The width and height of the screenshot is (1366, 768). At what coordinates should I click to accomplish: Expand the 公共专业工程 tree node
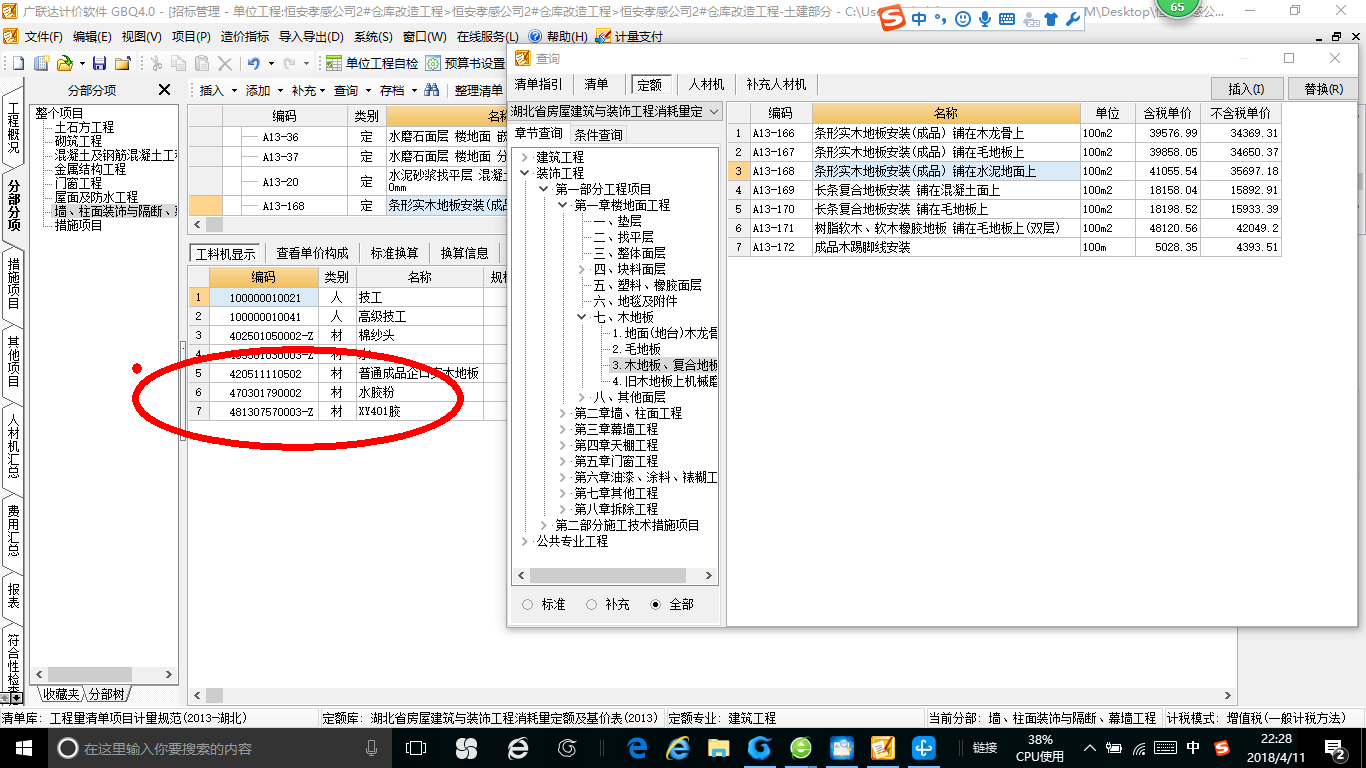(525, 541)
